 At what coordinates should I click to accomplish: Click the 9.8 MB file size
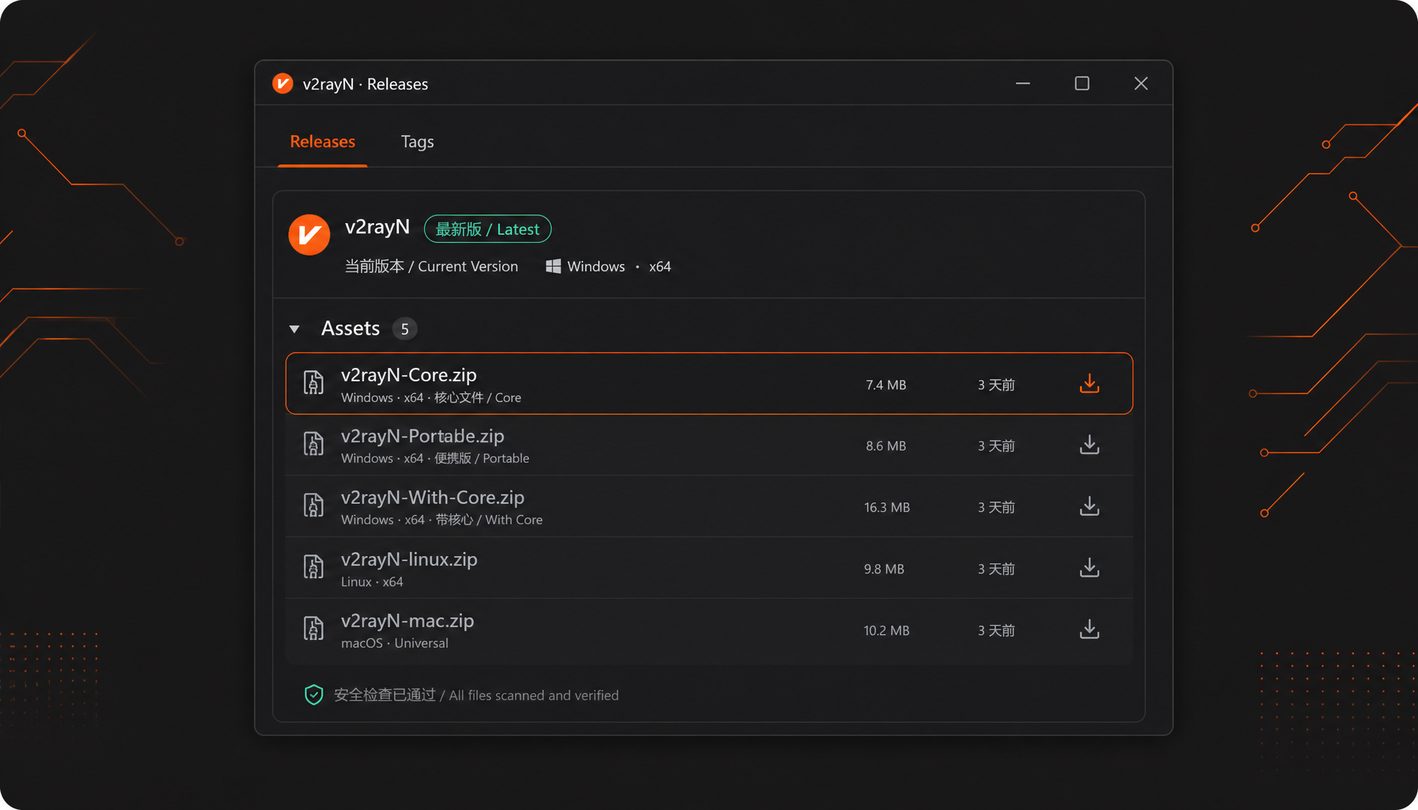tap(884, 569)
